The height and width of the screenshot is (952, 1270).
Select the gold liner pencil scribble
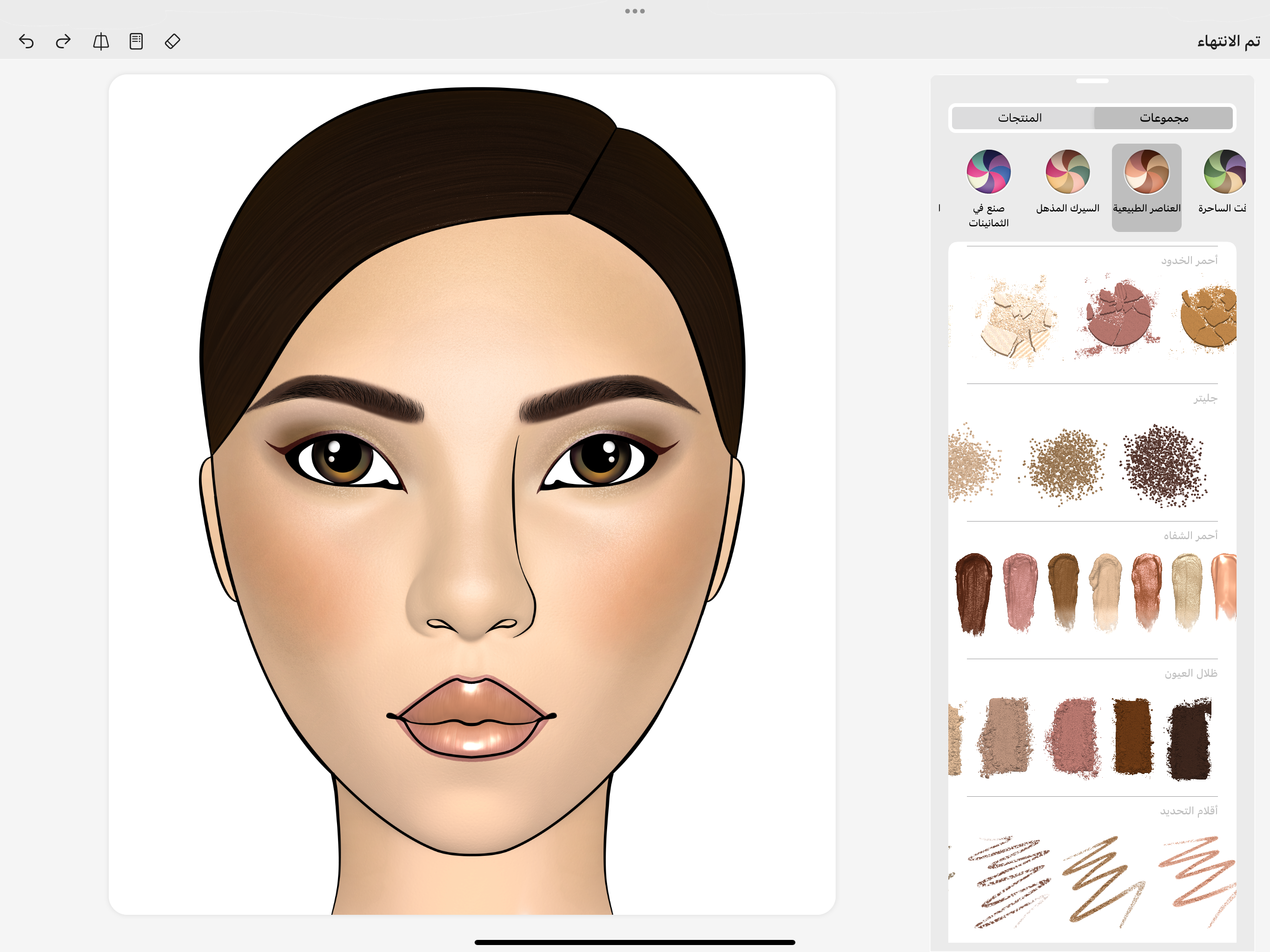[1099, 879]
